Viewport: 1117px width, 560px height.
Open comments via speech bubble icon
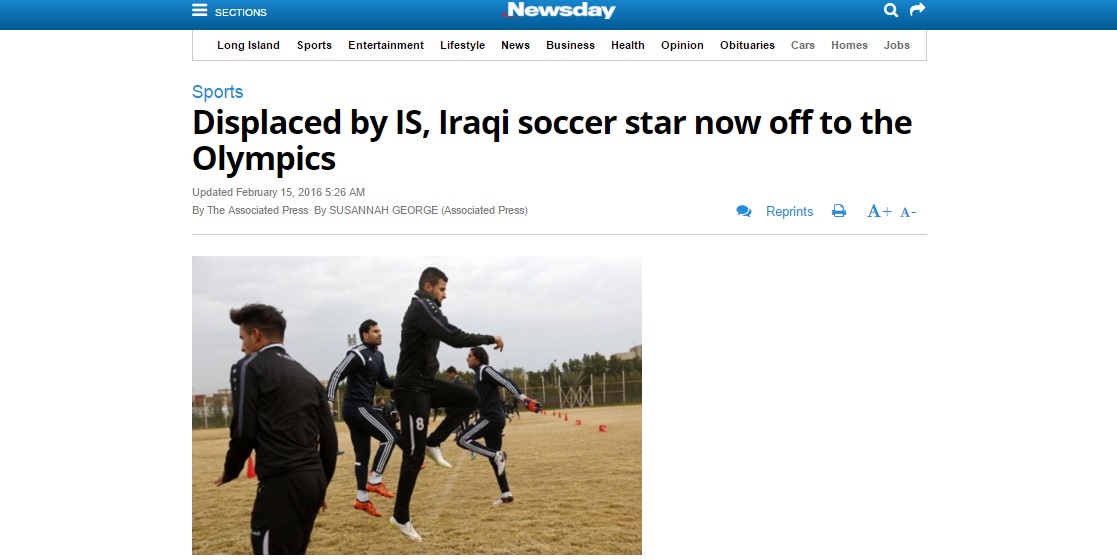coord(744,211)
